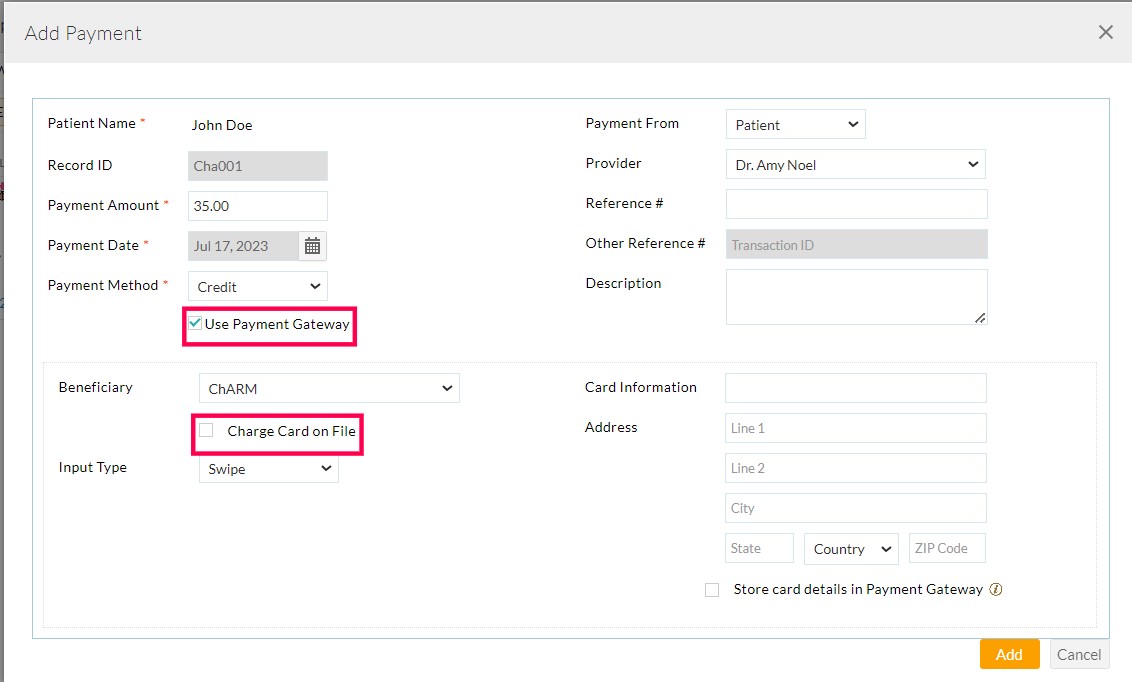Focus the Reference # input field
The height and width of the screenshot is (682, 1132).
856,204
